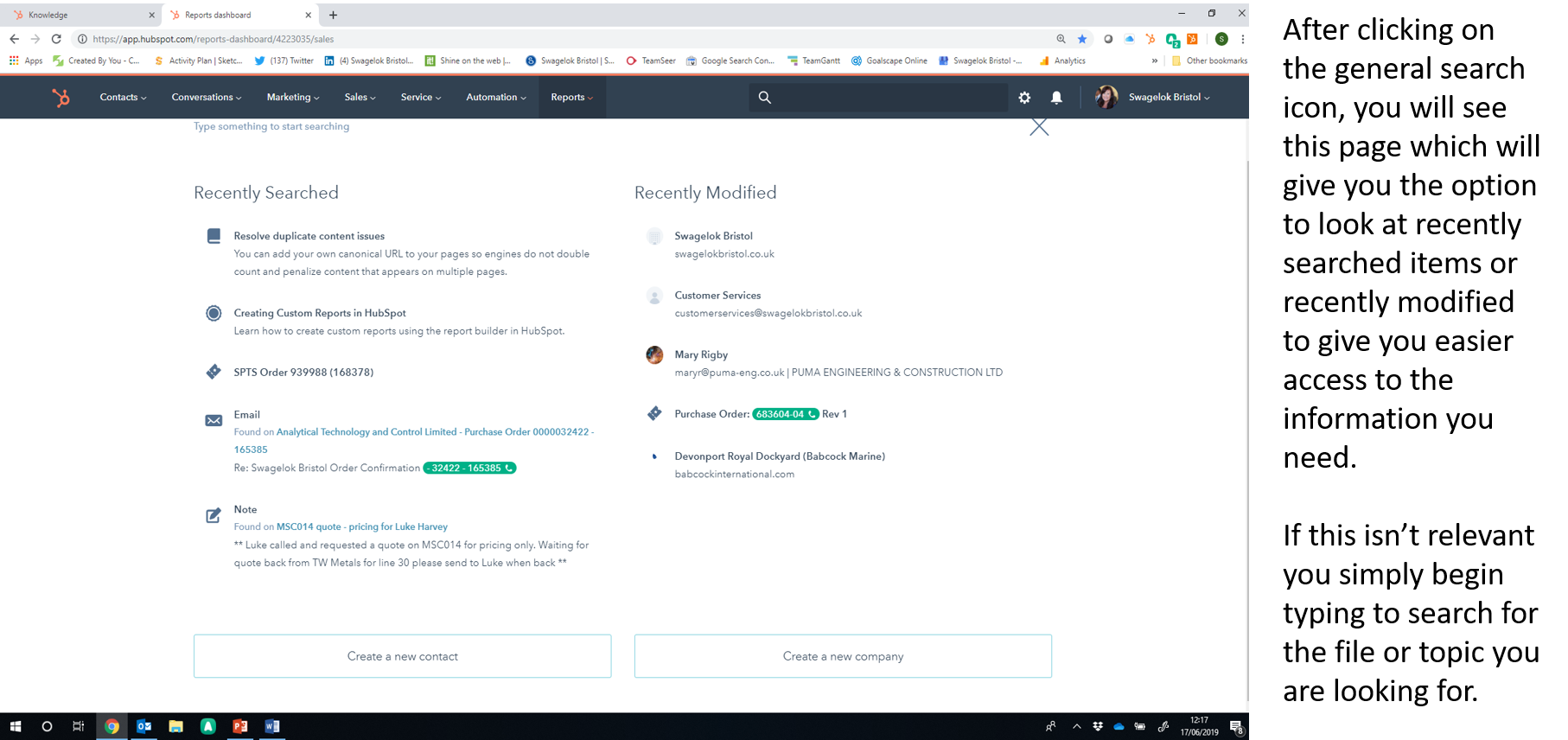The width and height of the screenshot is (1568, 740).
Task: Show more bookmarks with the chevron
Action: coord(1155,61)
